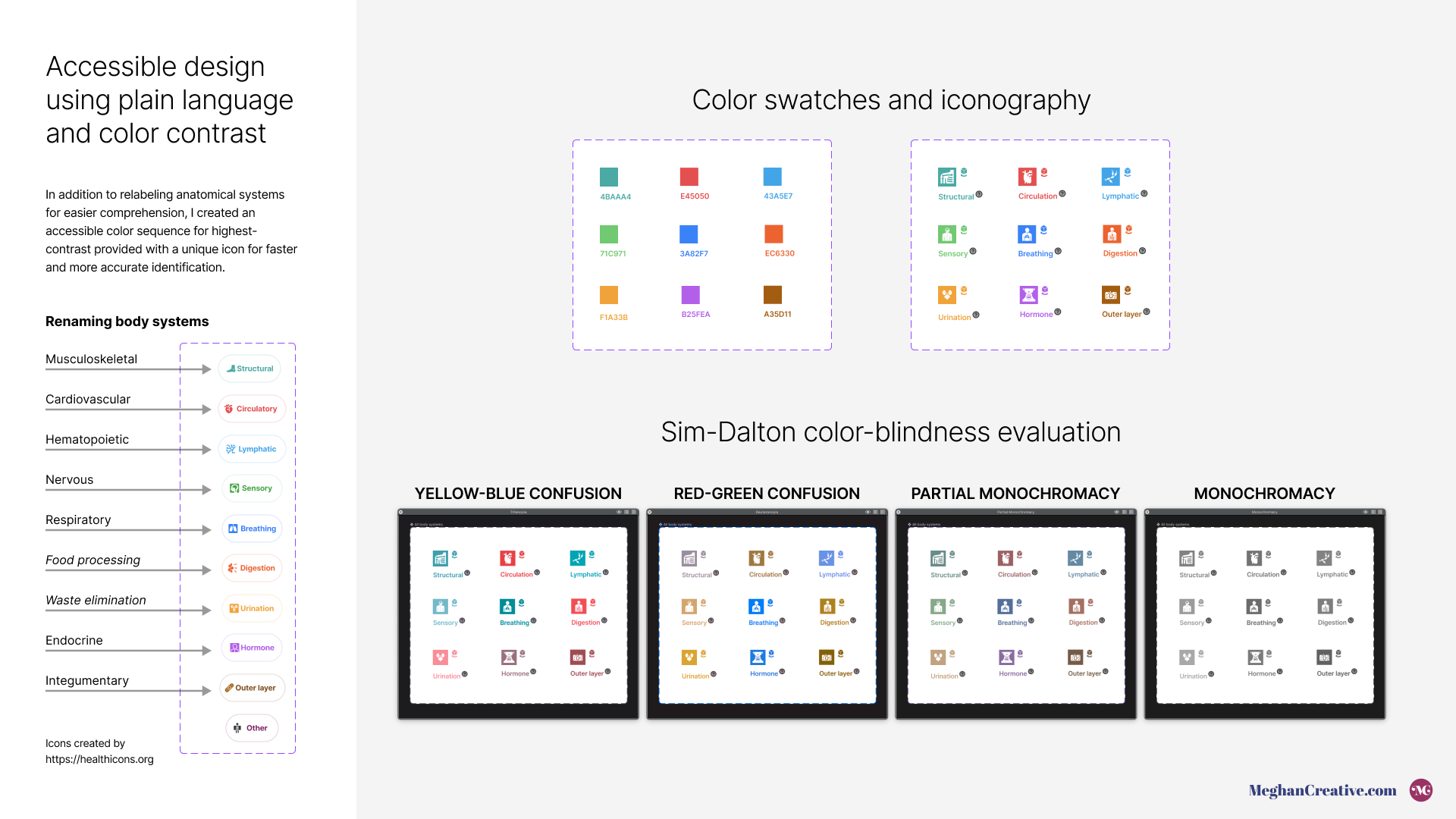Click the orange Digestion icon
Viewport: 1456px width, 819px height.
tap(1112, 234)
